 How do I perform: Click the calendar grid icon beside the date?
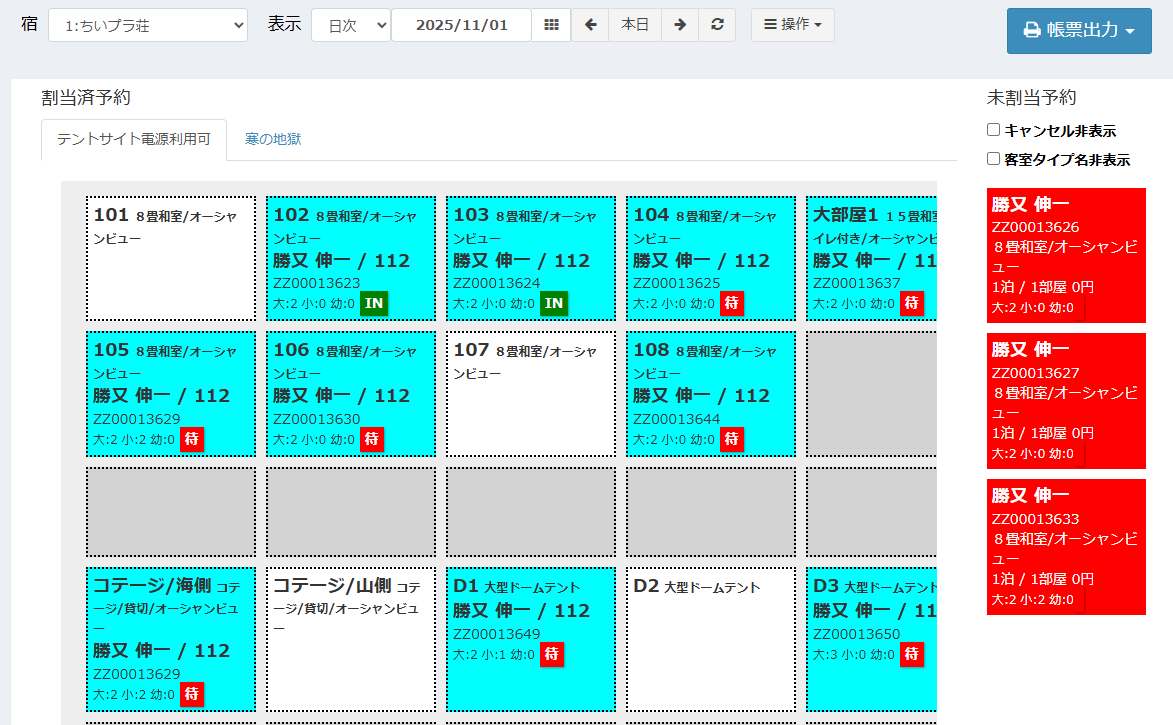pyautogui.click(x=550, y=24)
